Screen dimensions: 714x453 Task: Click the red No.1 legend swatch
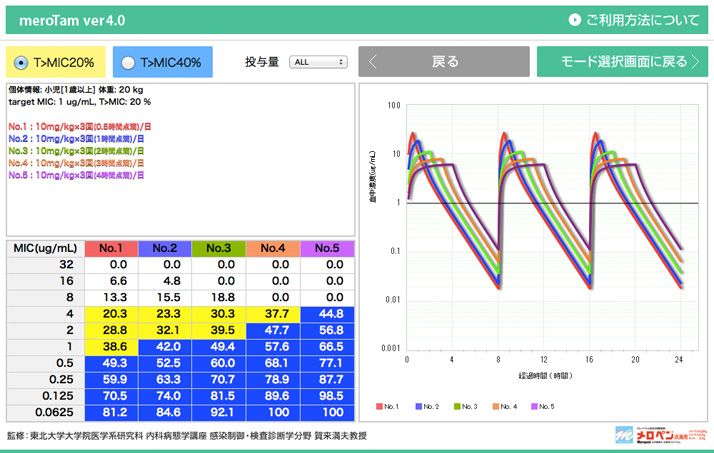[381, 406]
